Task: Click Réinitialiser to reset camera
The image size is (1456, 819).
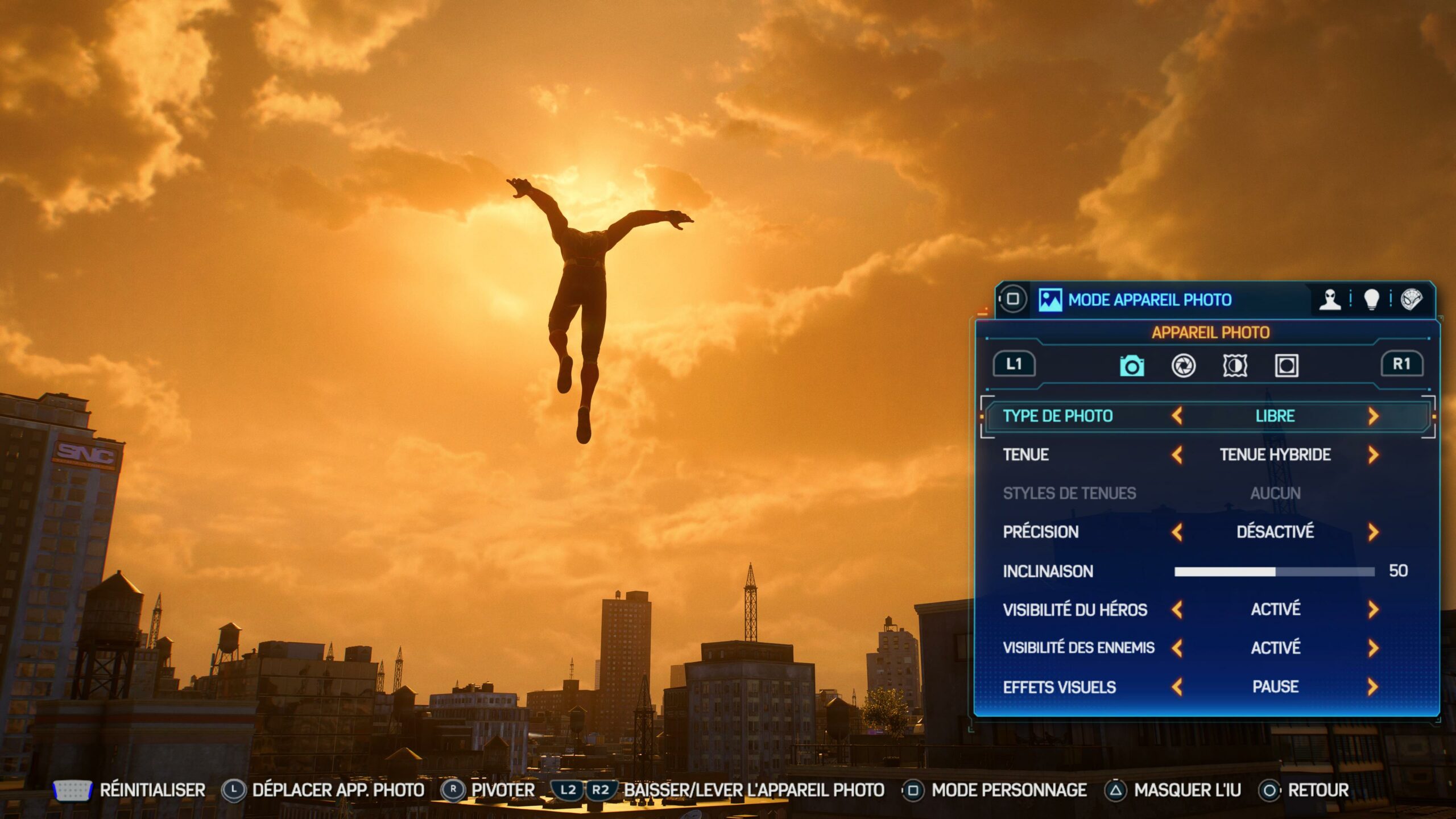Action: click(152, 790)
